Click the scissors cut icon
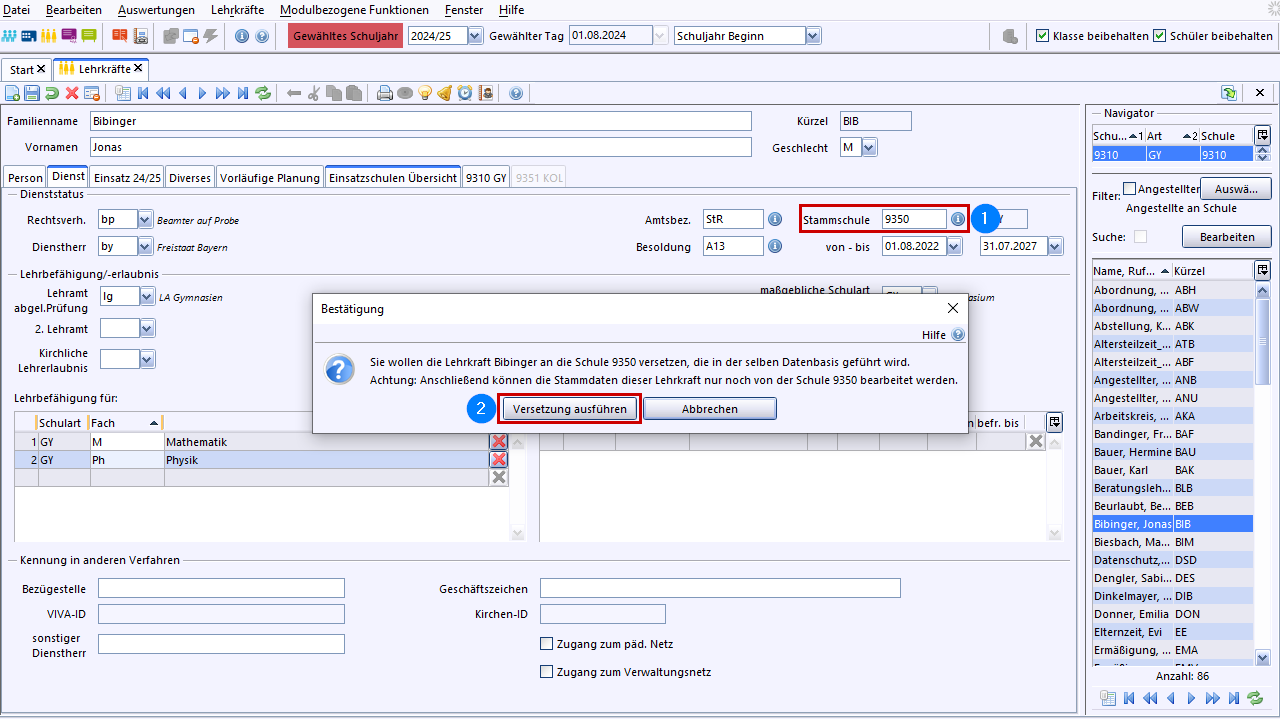The height and width of the screenshot is (720, 1280). [314, 93]
